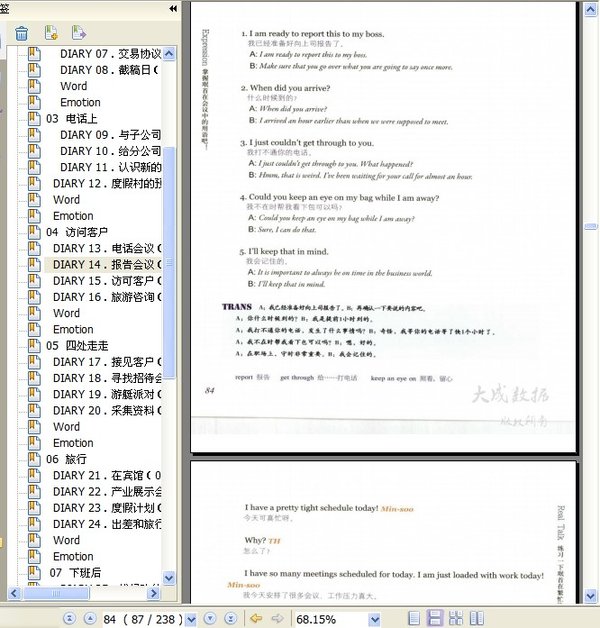Jump to the last page
The height and width of the screenshot is (628, 600).
click(231, 618)
